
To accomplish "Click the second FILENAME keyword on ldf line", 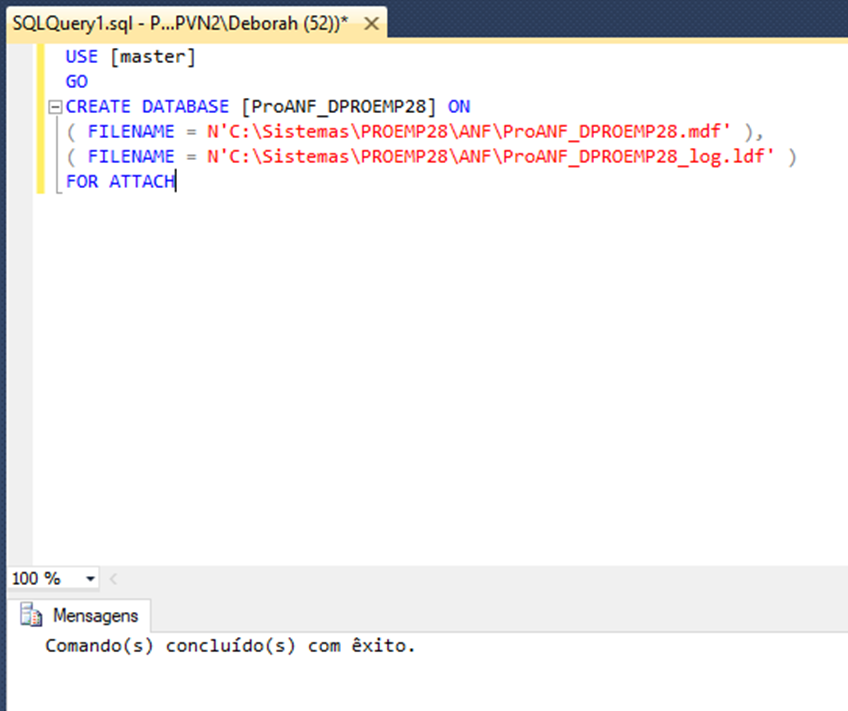I will point(131,157).
